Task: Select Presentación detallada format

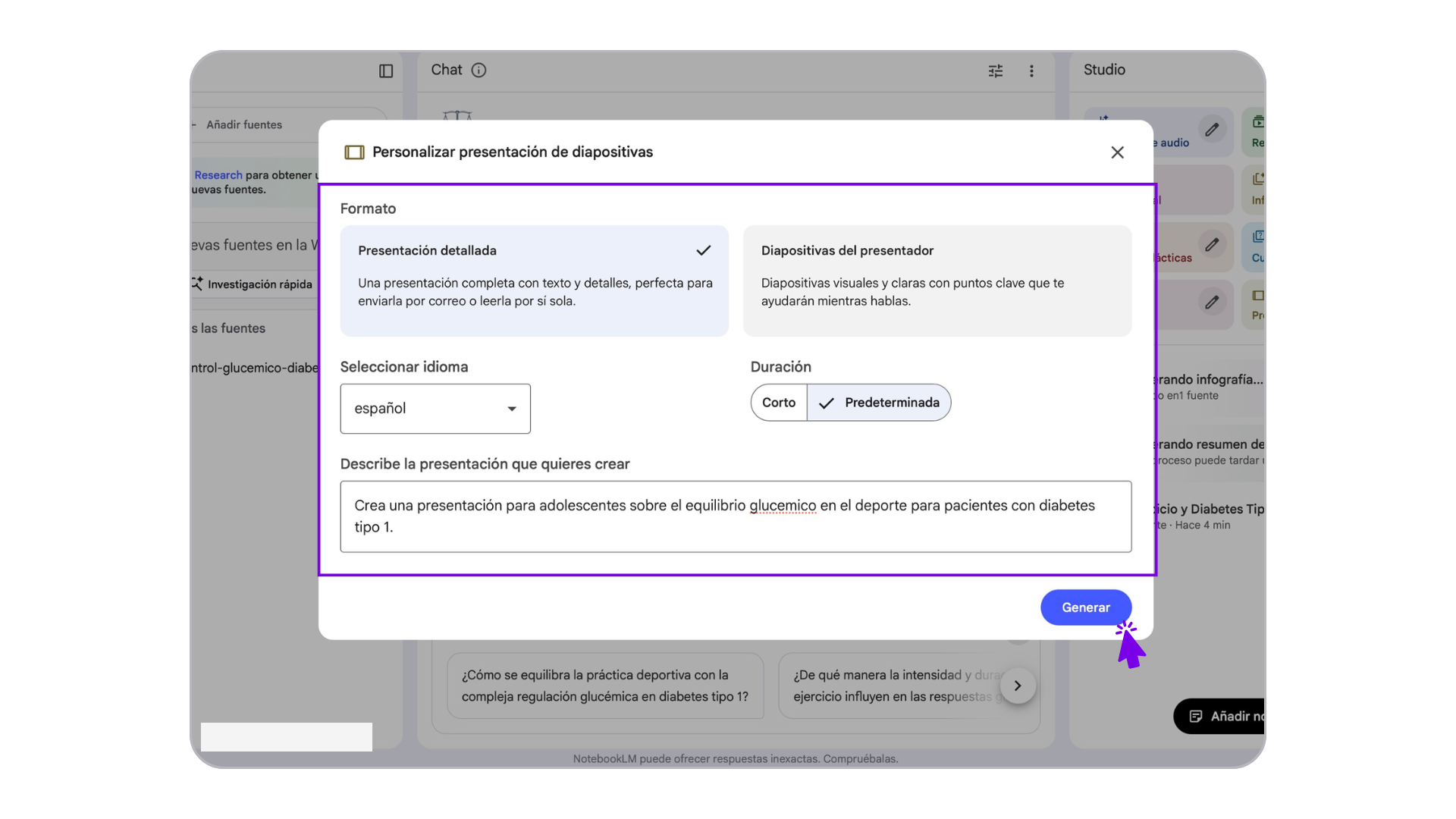Action: tap(534, 281)
